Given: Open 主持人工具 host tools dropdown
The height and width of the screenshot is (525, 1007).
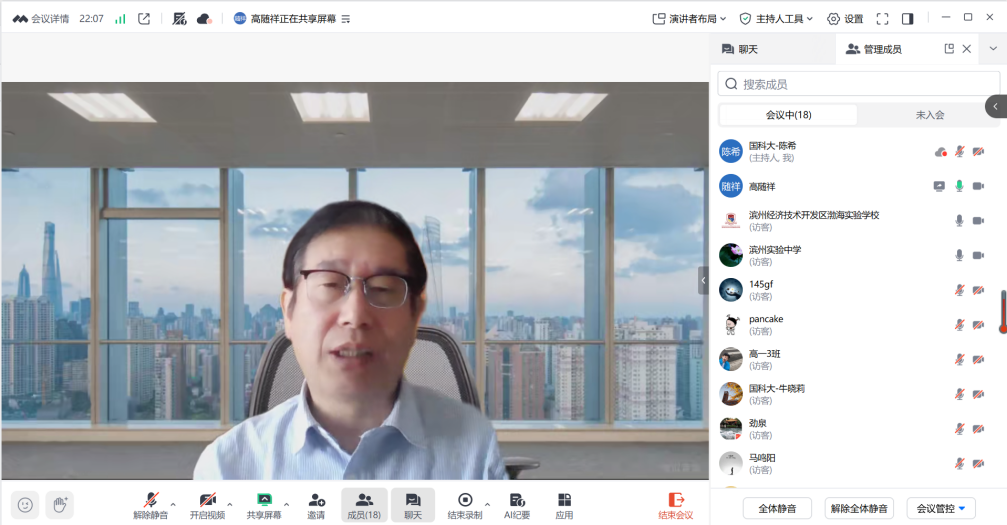Looking at the screenshot, I should coord(775,18).
